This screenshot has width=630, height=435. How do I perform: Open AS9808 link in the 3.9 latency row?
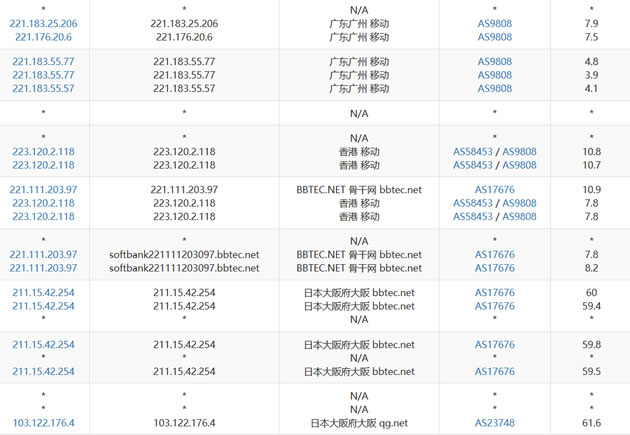point(494,75)
